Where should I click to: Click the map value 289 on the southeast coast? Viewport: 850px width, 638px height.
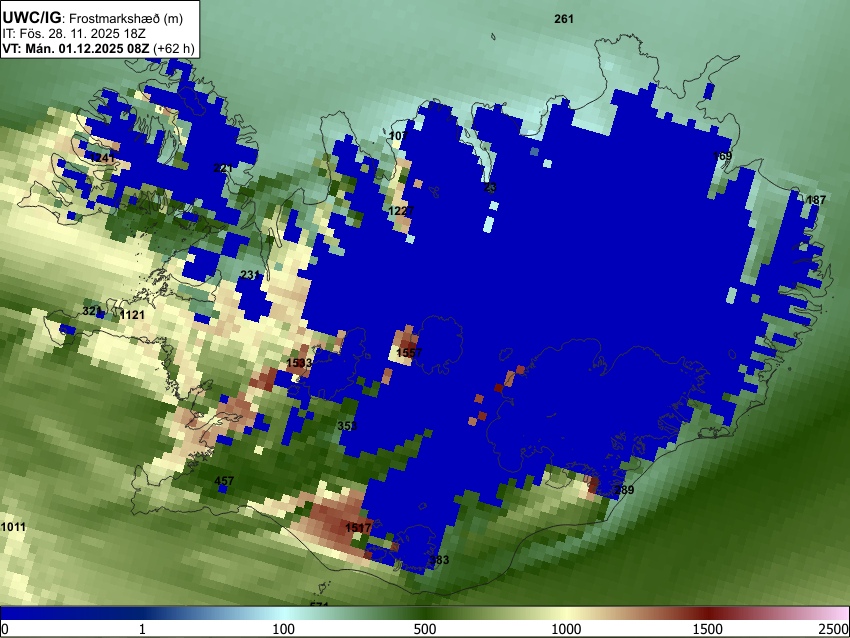click(624, 489)
